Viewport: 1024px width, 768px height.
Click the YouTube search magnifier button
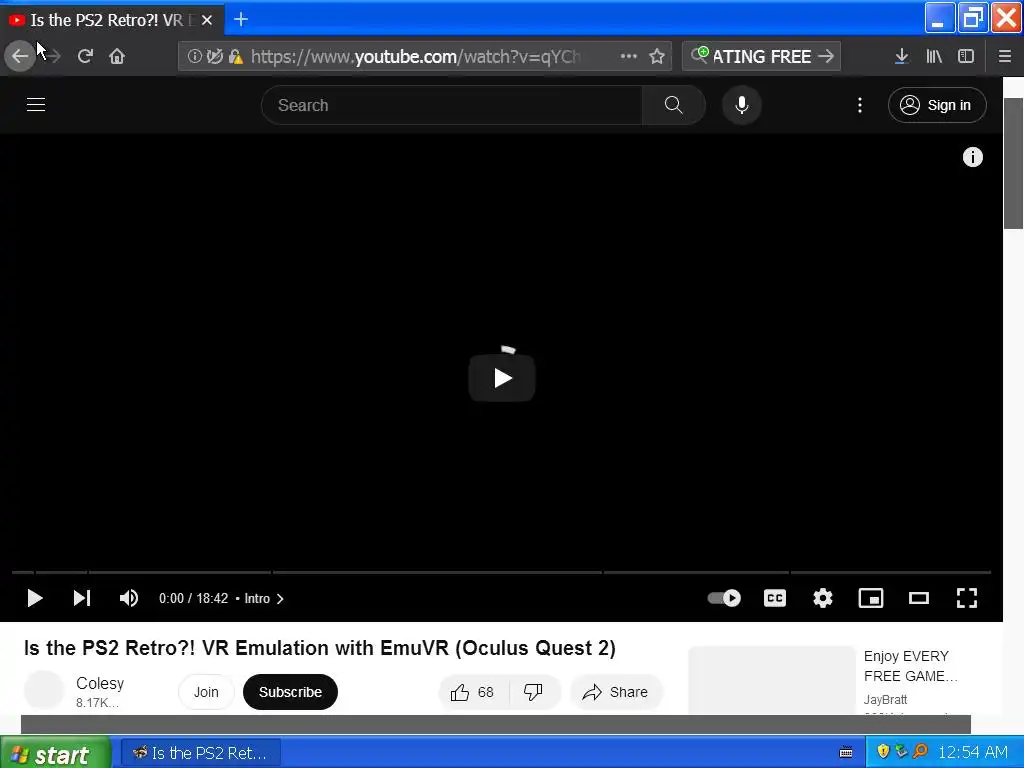click(673, 105)
